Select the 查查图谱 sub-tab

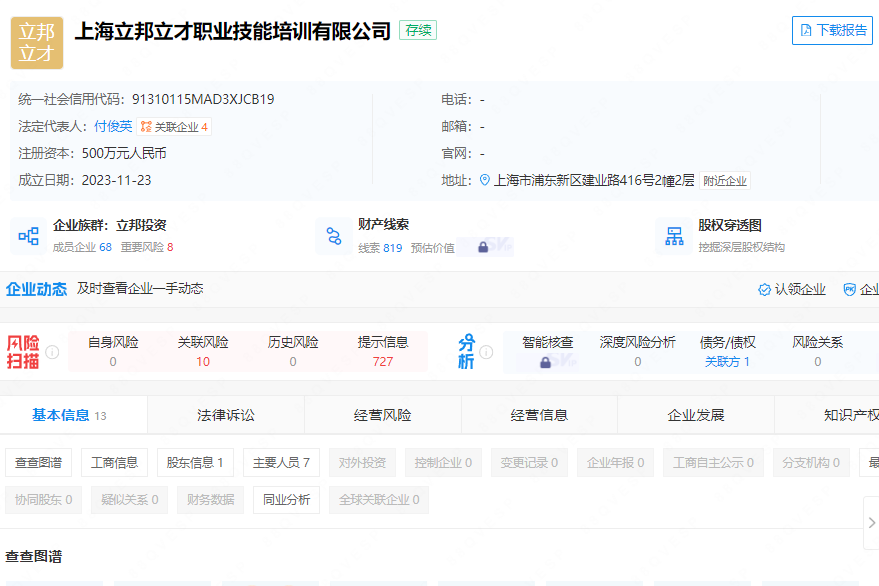coord(39,463)
